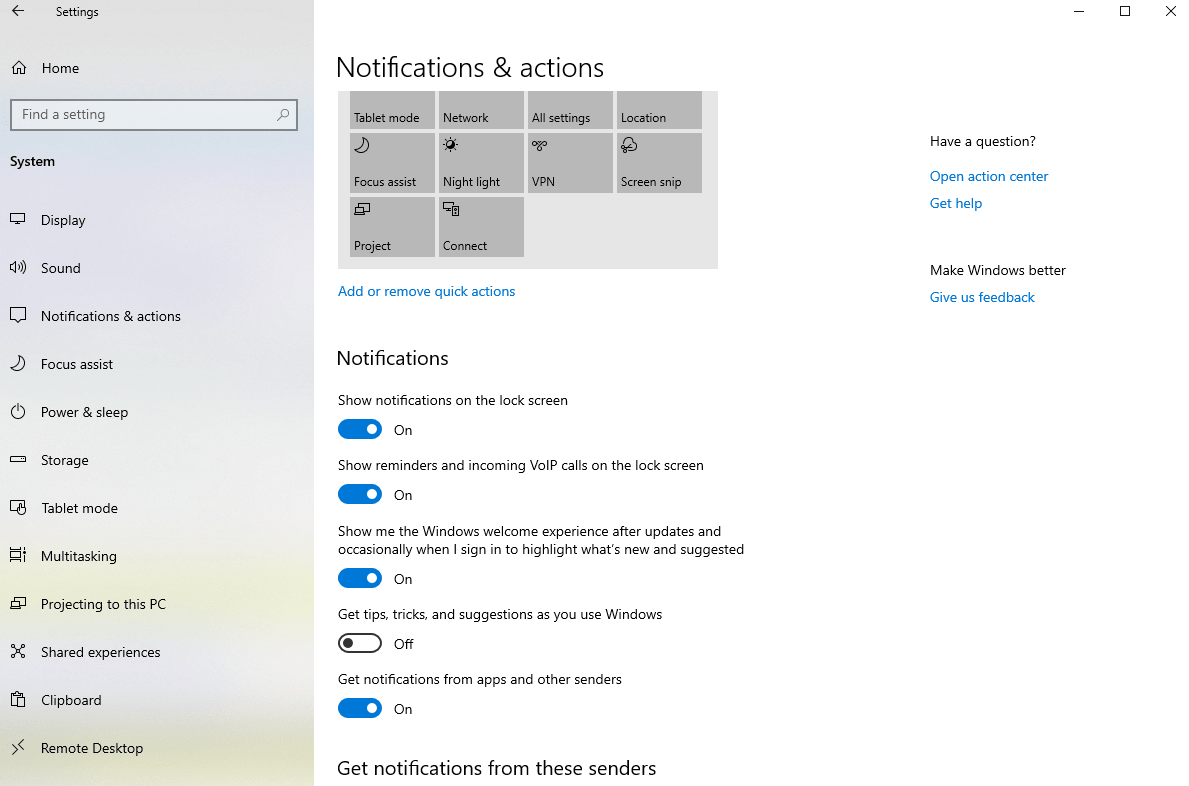Select the Connect quick action tile
The width and height of the screenshot is (1189, 786).
pos(481,227)
